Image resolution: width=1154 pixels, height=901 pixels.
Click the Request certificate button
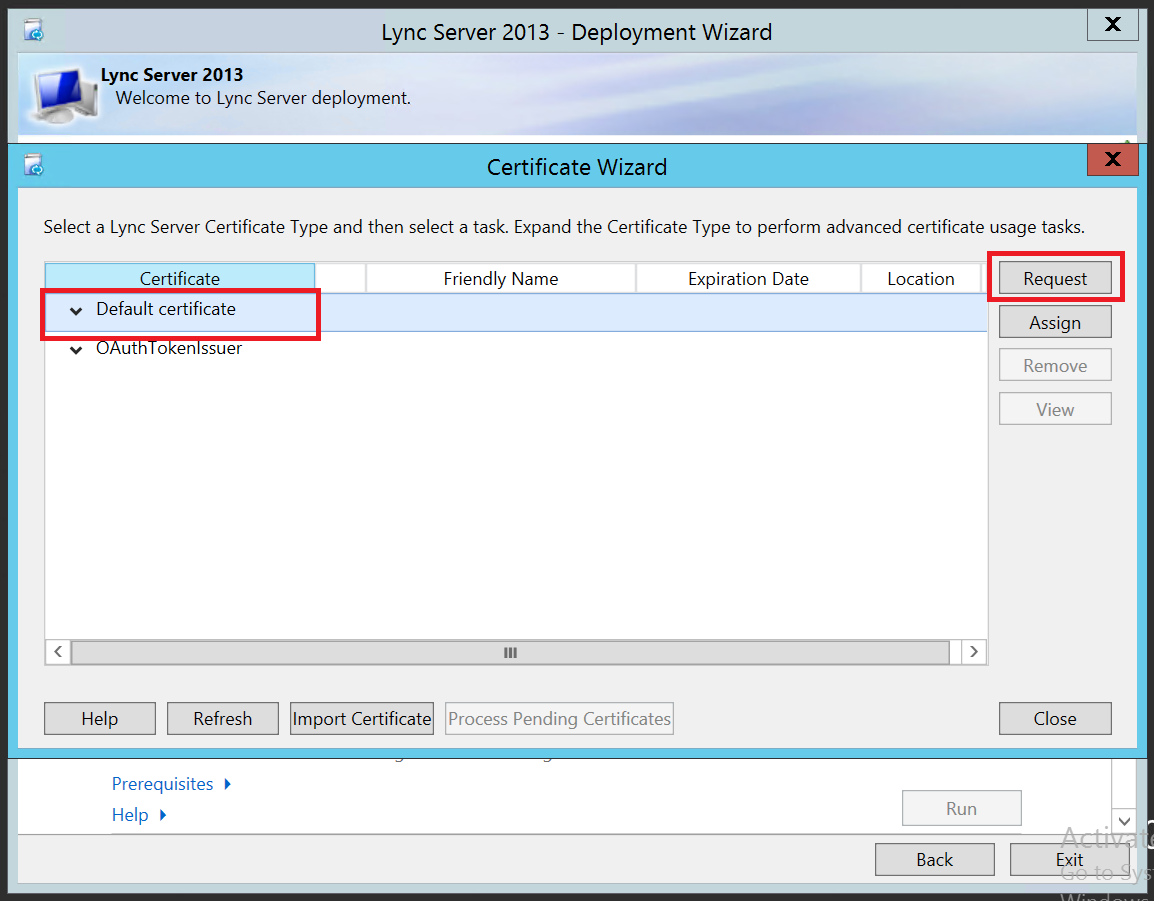pyautogui.click(x=1055, y=278)
